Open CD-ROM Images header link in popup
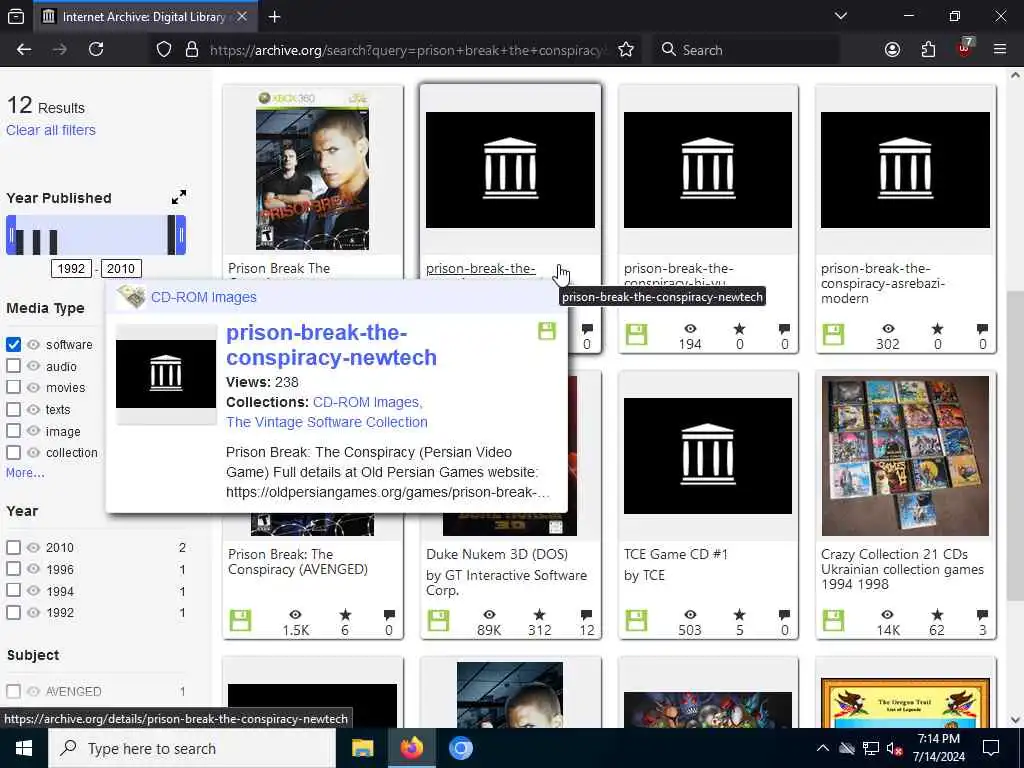 pos(204,297)
